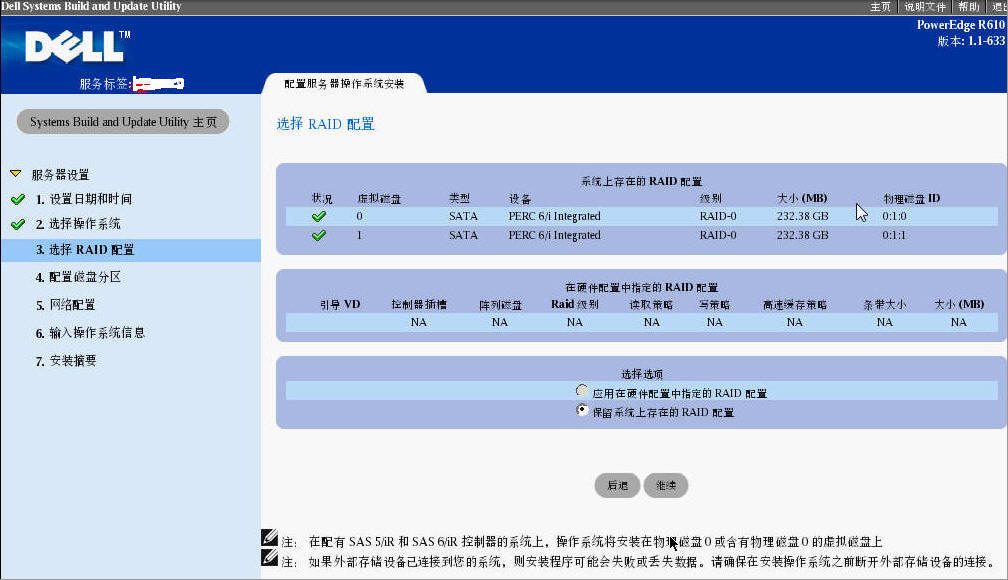
Task: Click the 高速缓存策略 column header
Action: coord(795,304)
